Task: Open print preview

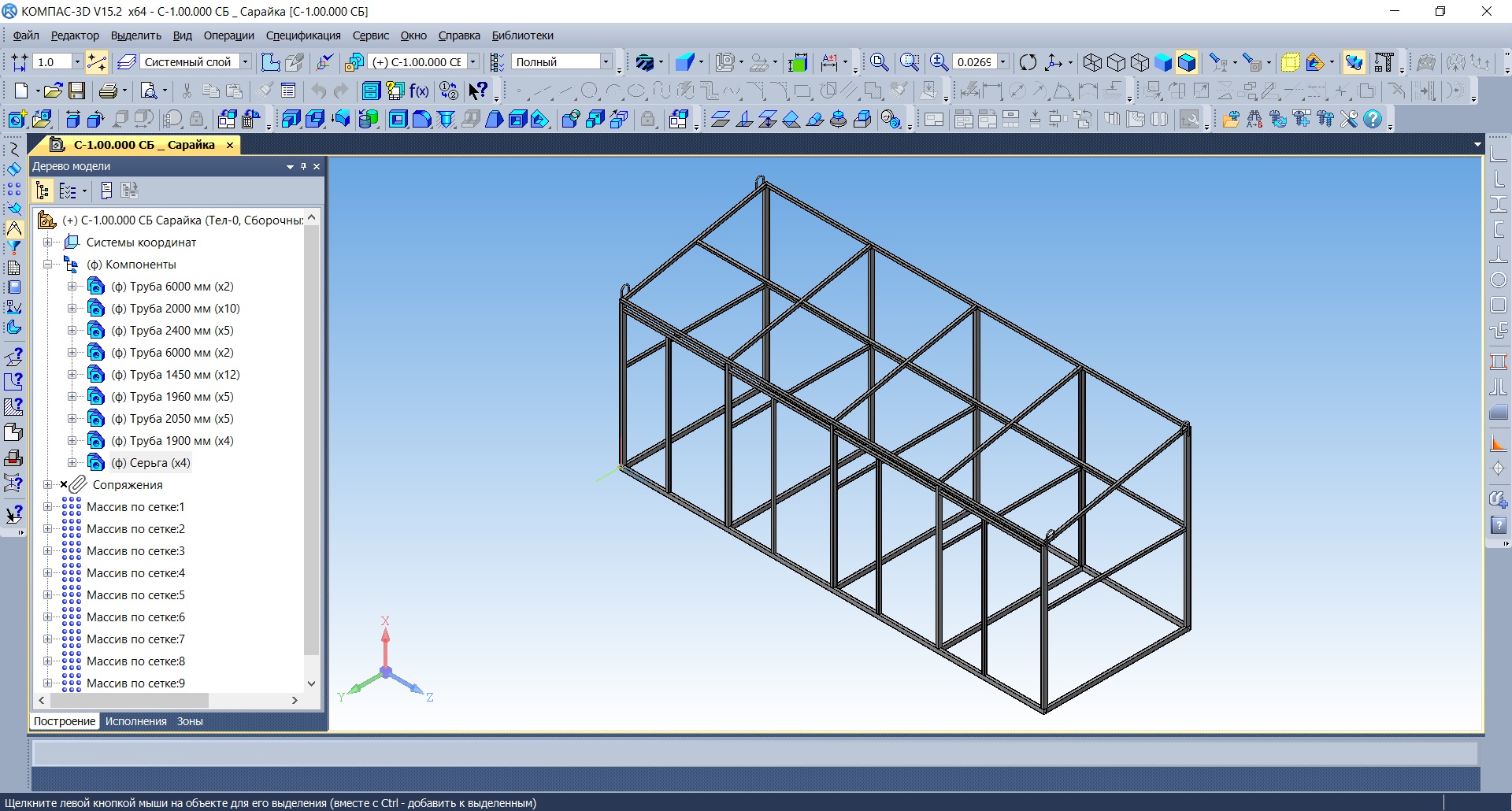Action: (x=149, y=91)
